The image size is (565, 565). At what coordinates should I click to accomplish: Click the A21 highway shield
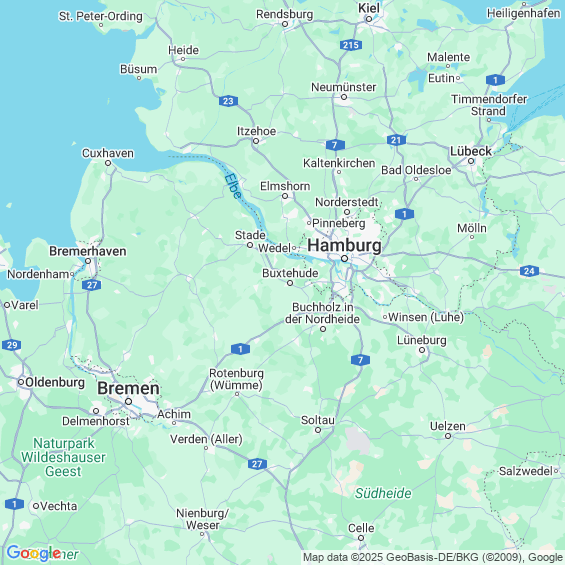click(x=396, y=140)
